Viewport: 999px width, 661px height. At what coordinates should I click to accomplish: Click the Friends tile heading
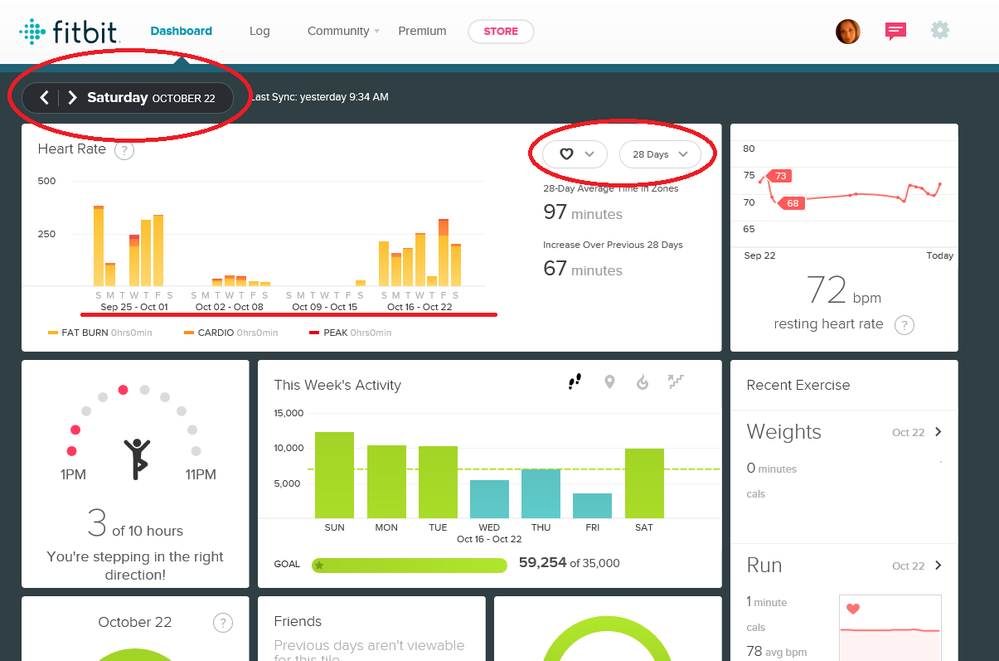(298, 621)
